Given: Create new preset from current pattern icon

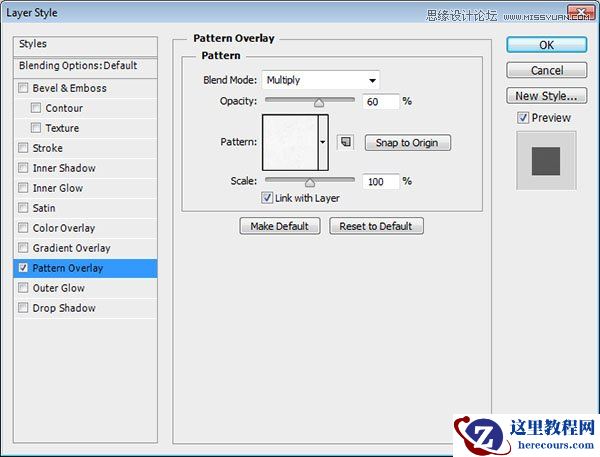Looking at the screenshot, I should coord(346,142).
